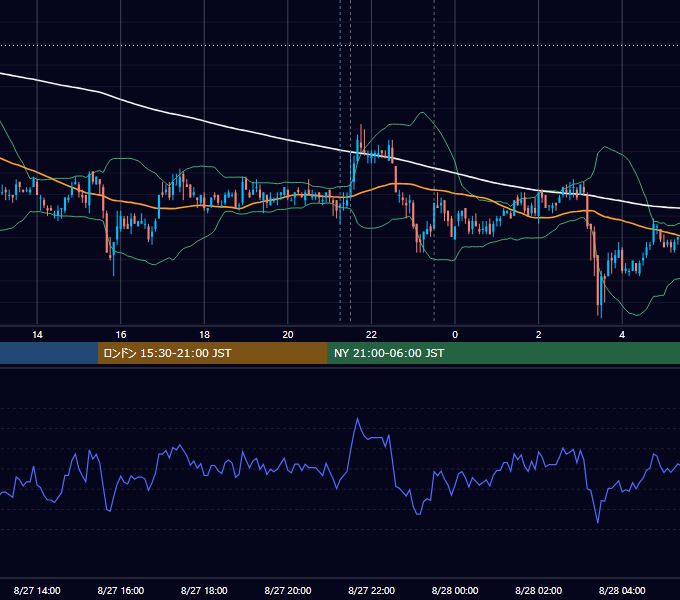Click the 8/27 20:00 time label
The width and height of the screenshot is (680, 600).
pos(288,590)
